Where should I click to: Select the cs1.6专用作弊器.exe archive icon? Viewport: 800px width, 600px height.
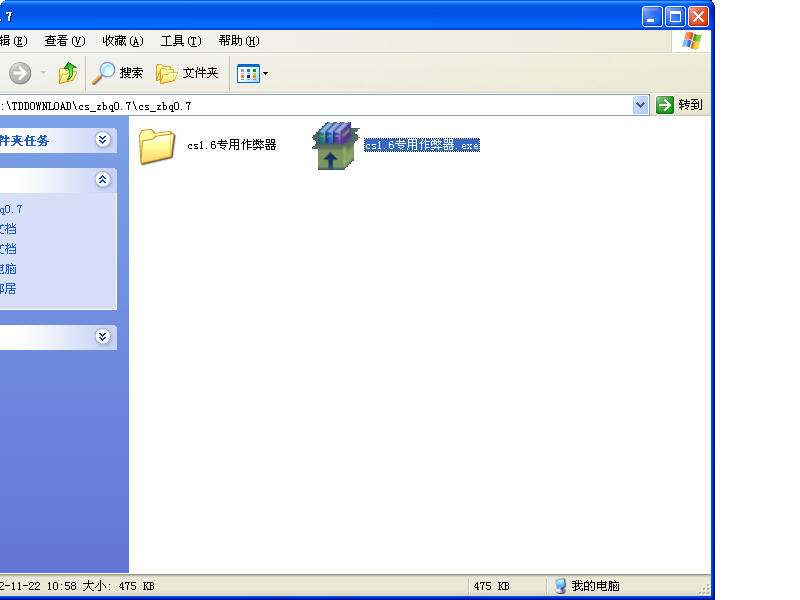tap(335, 146)
